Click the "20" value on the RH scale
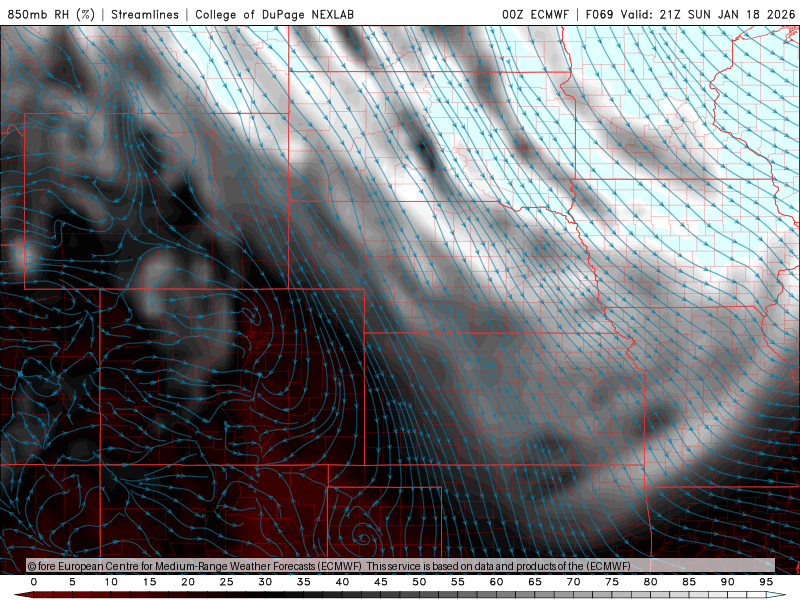Viewport: 800px width, 600px height. [x=188, y=582]
